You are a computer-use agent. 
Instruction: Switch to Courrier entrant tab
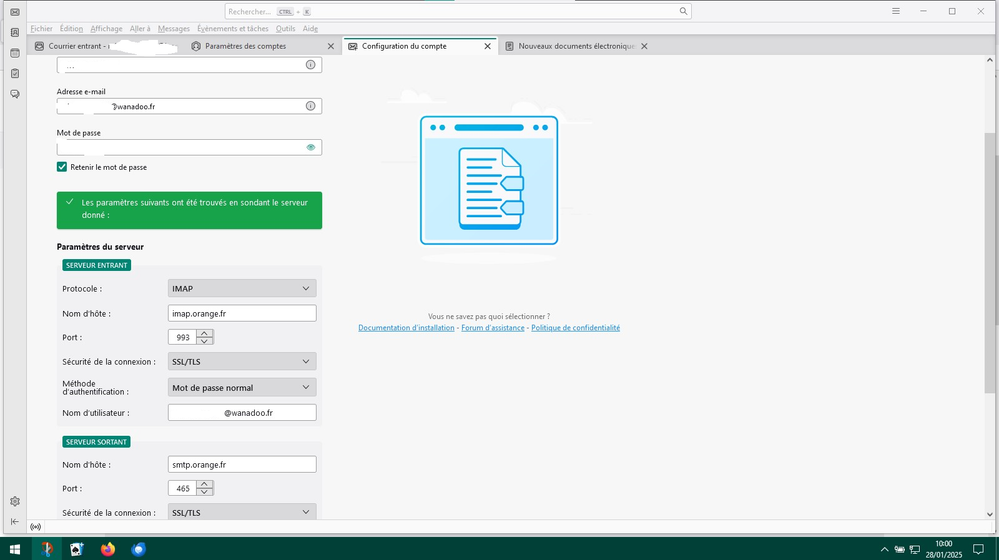tap(106, 46)
